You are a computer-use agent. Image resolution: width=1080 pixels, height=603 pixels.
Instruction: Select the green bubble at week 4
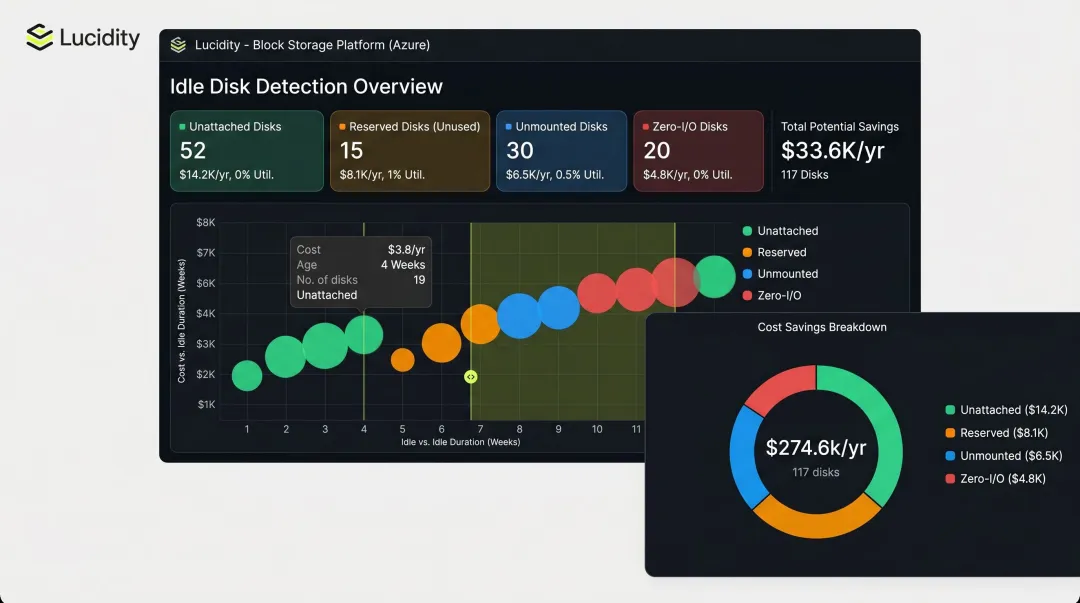364,334
